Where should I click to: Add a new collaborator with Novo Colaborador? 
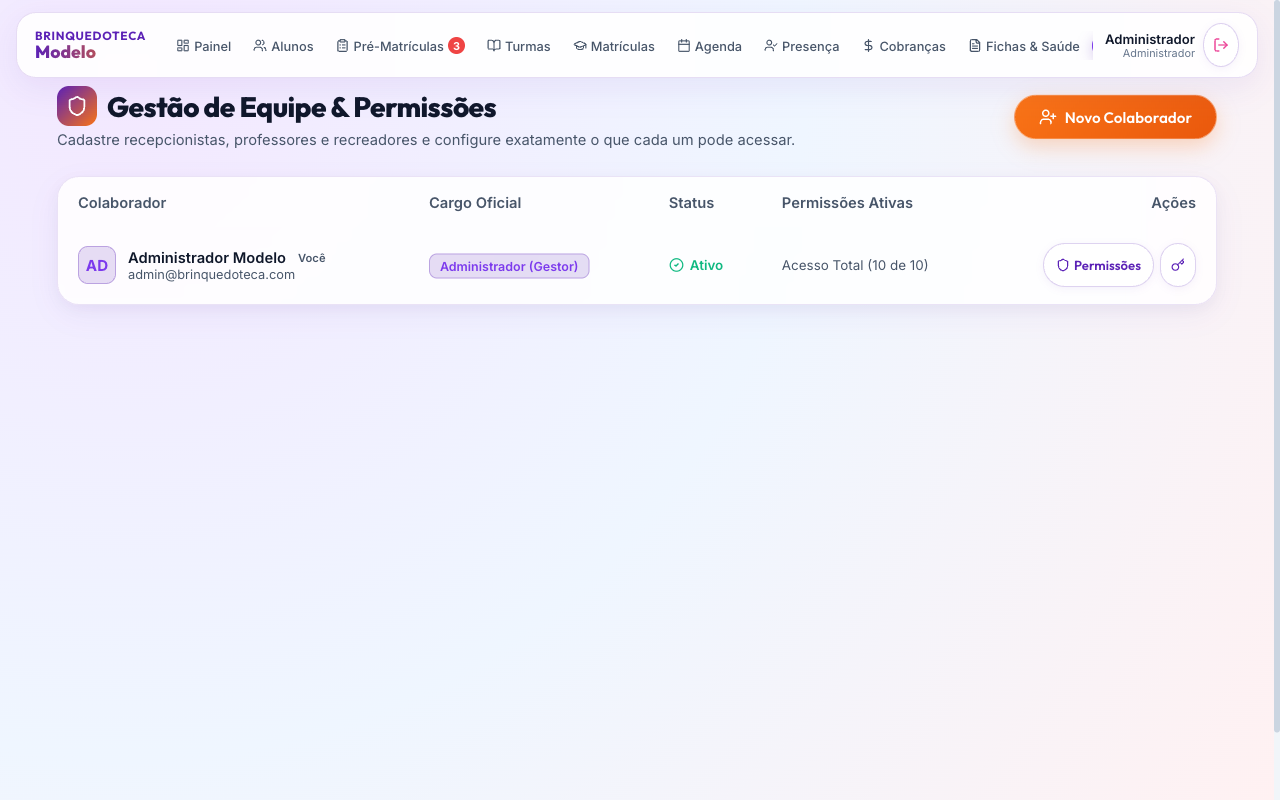(1115, 117)
